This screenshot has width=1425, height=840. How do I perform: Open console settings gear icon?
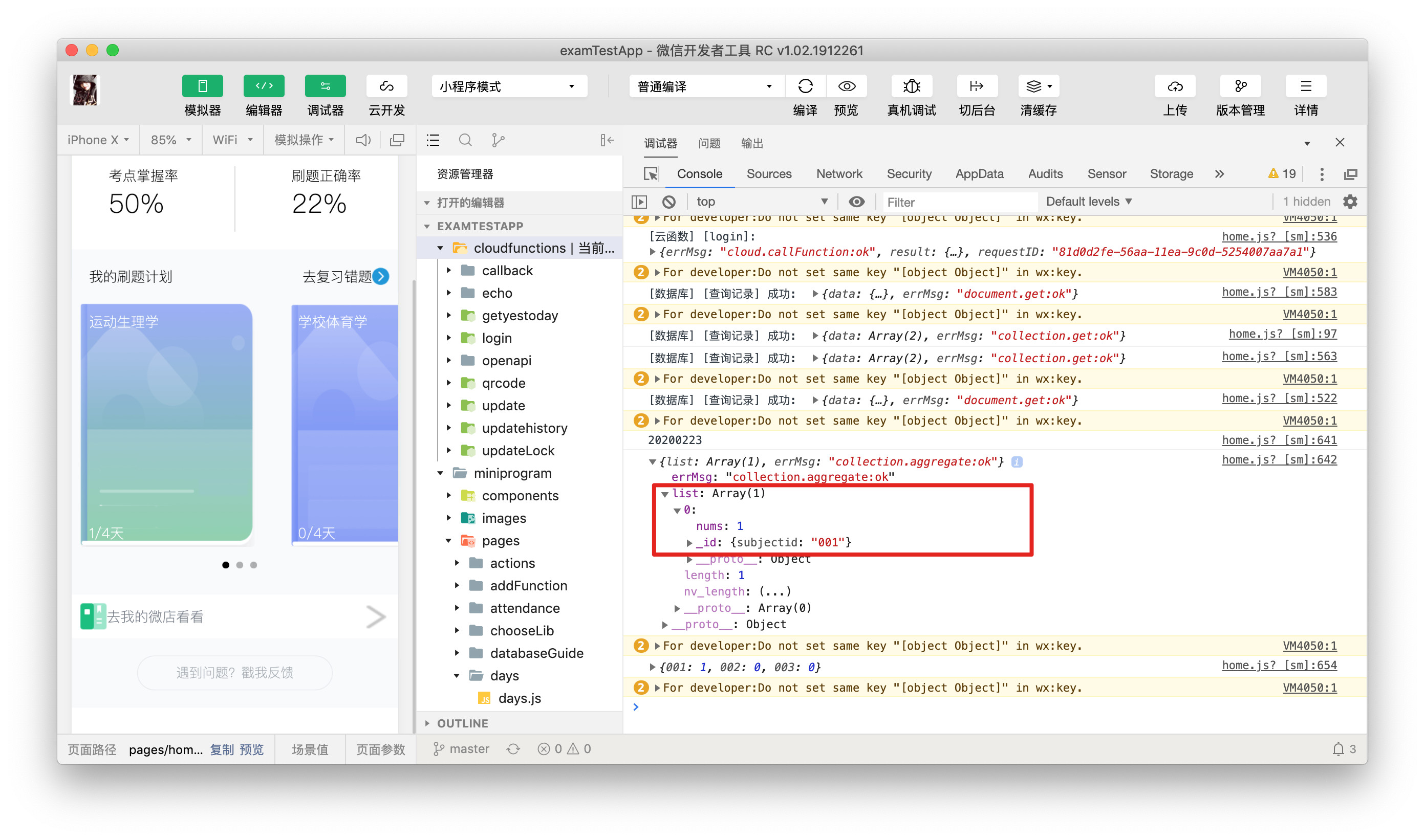click(x=1350, y=202)
